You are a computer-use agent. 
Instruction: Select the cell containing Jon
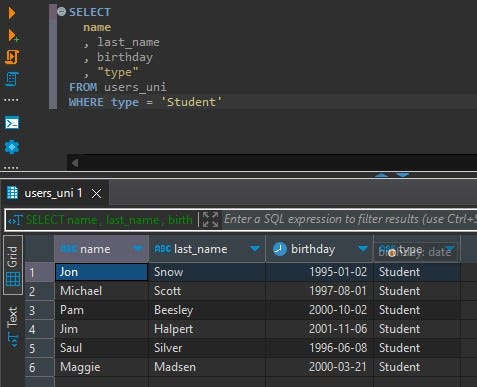101,272
